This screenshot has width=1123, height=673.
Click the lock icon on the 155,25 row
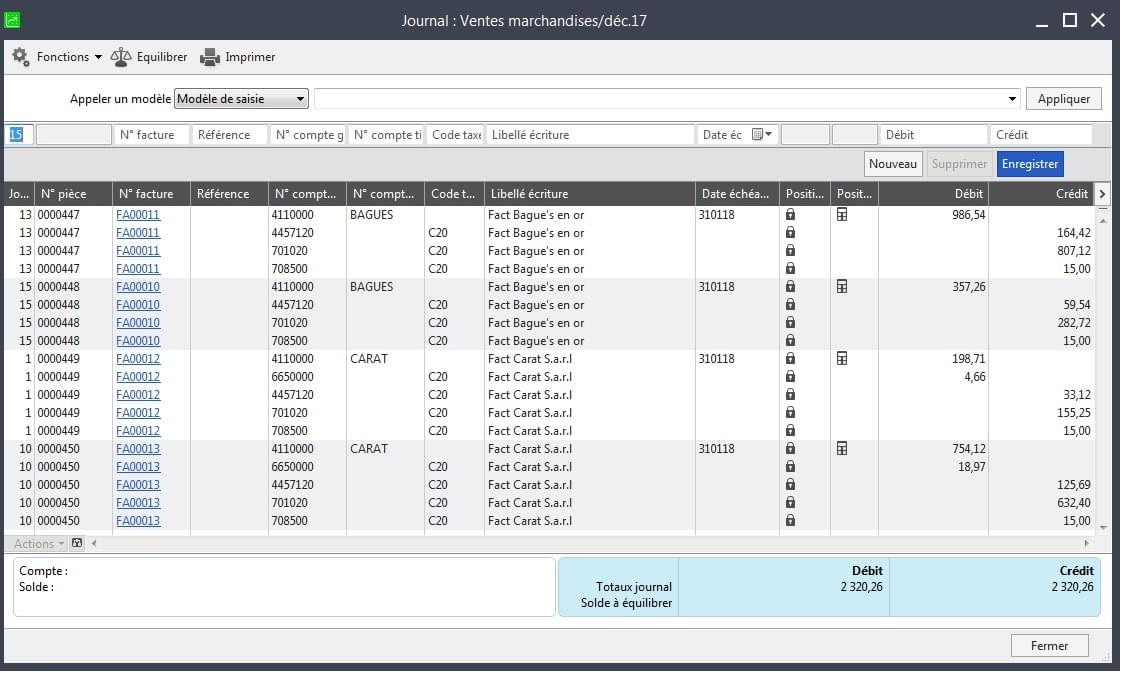[x=790, y=412]
